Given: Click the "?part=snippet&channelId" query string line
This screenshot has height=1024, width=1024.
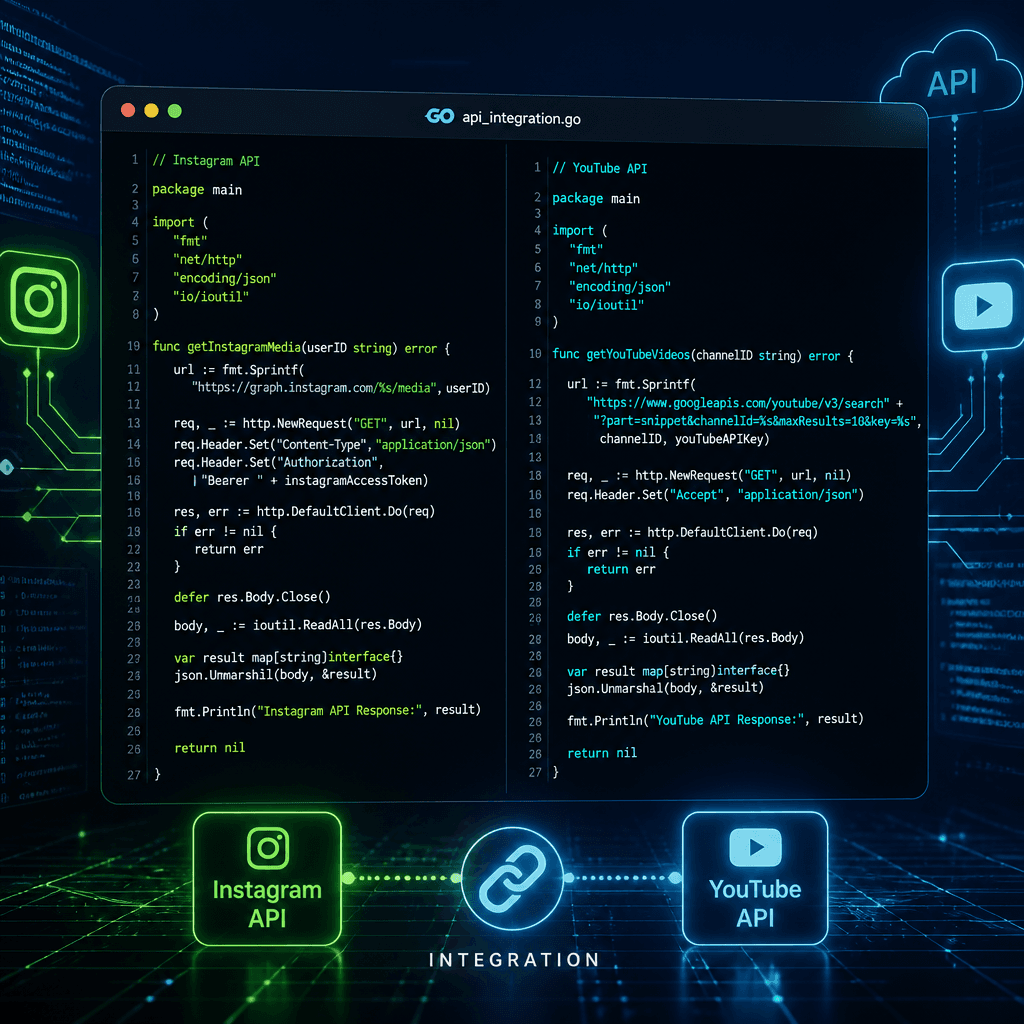Looking at the screenshot, I should click(x=757, y=421).
